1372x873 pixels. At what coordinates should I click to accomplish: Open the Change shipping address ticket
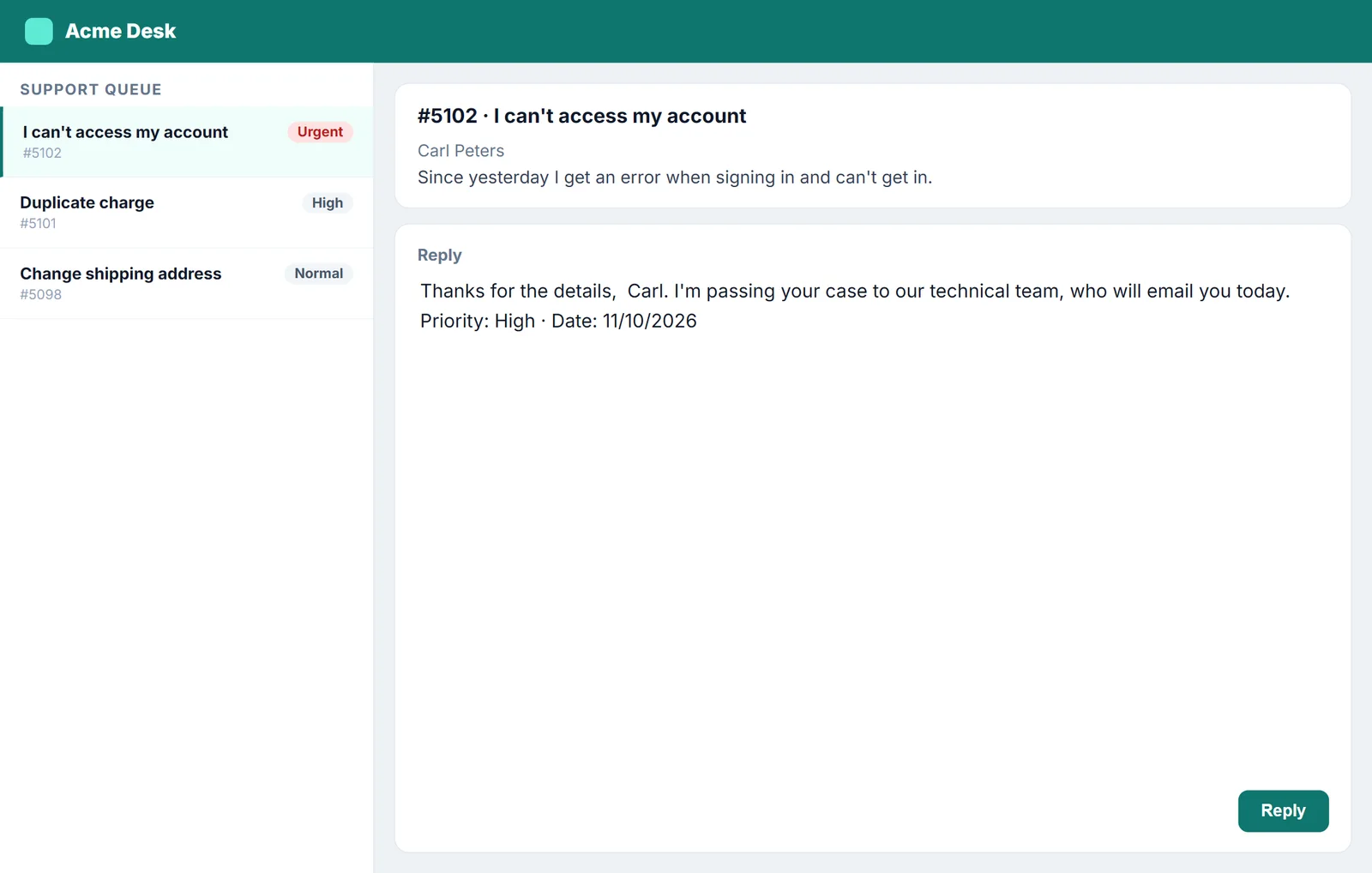(187, 284)
